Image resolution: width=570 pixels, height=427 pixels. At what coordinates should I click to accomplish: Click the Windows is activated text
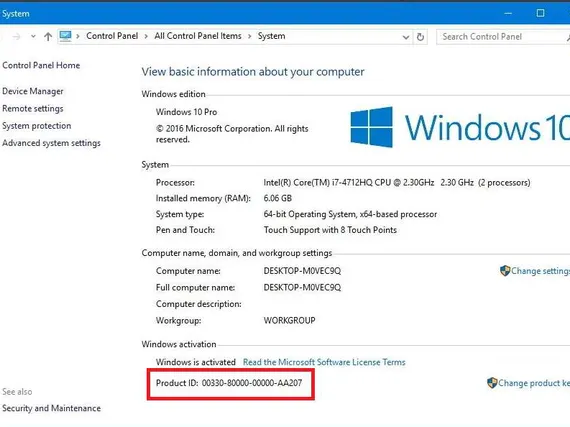pyautogui.click(x=196, y=362)
